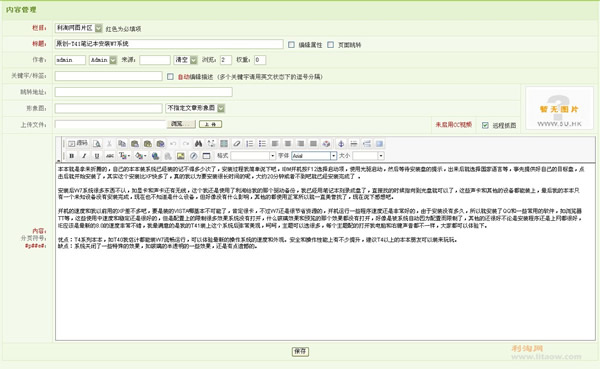Click the Remove Format eraser icon
The height and width of the screenshot is (369, 600).
click(x=237, y=144)
